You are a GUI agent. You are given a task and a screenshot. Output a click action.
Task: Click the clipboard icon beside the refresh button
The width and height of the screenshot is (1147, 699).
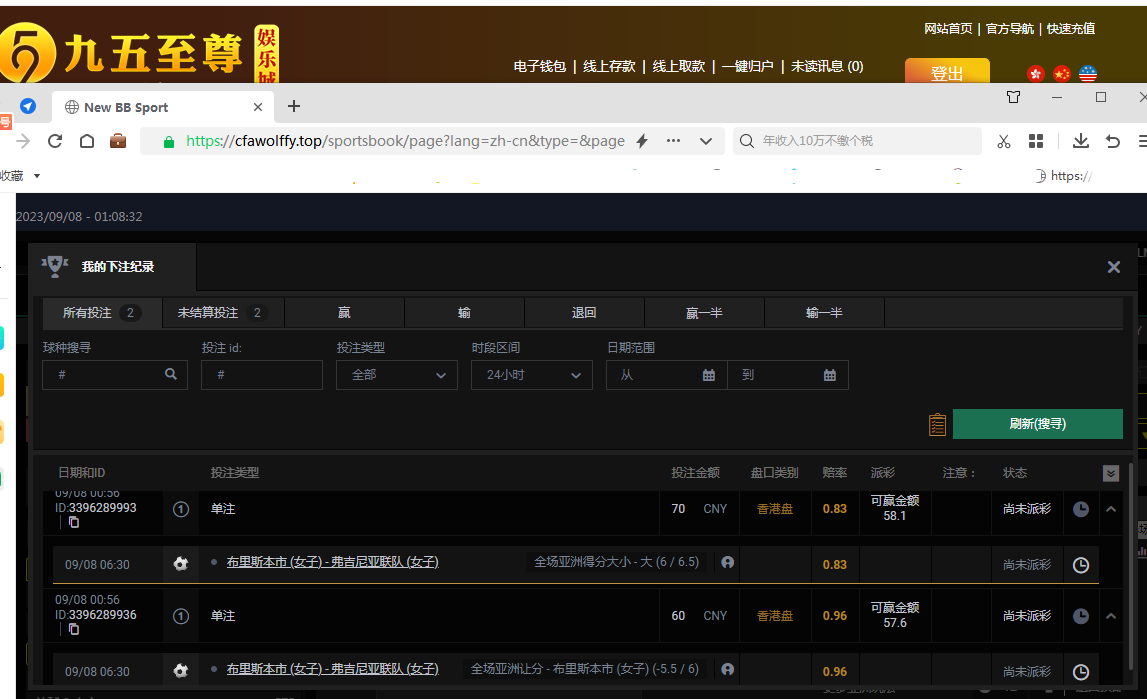click(937, 424)
